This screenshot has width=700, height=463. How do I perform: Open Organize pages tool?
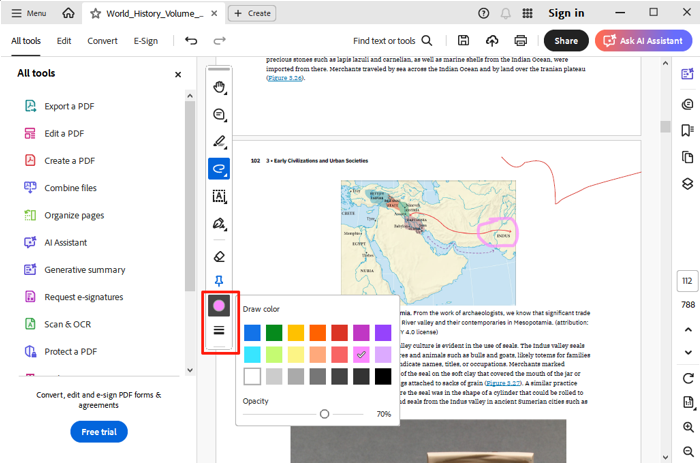[x=64, y=215]
